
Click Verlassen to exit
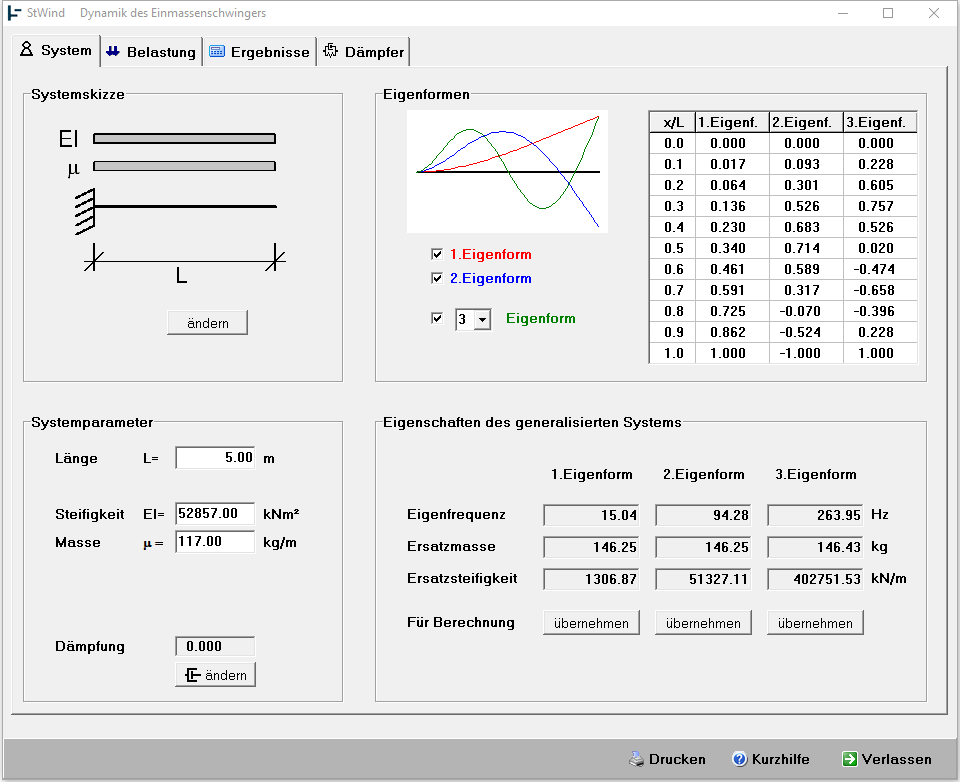[887, 759]
